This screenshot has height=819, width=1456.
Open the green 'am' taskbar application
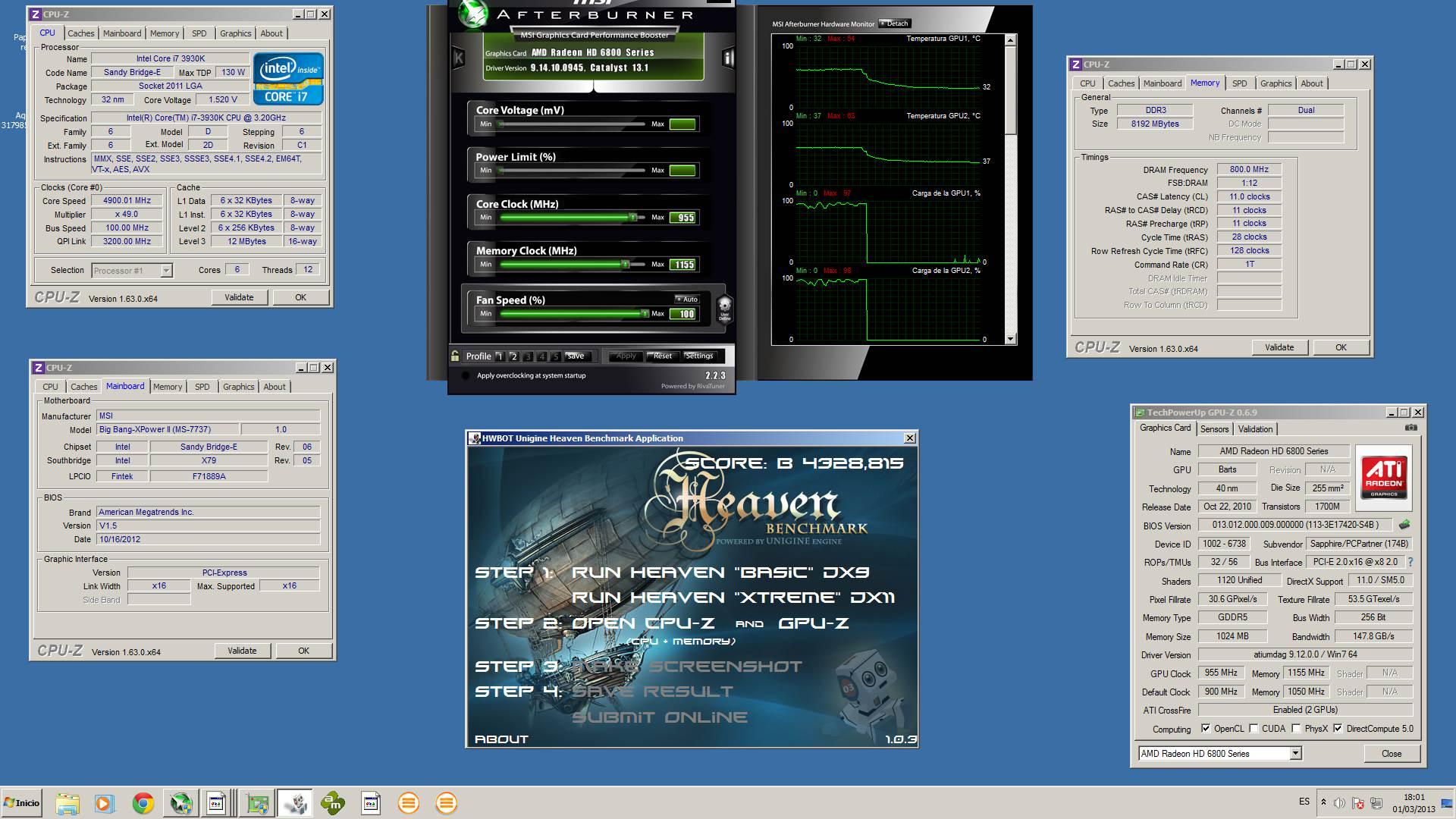(333, 803)
